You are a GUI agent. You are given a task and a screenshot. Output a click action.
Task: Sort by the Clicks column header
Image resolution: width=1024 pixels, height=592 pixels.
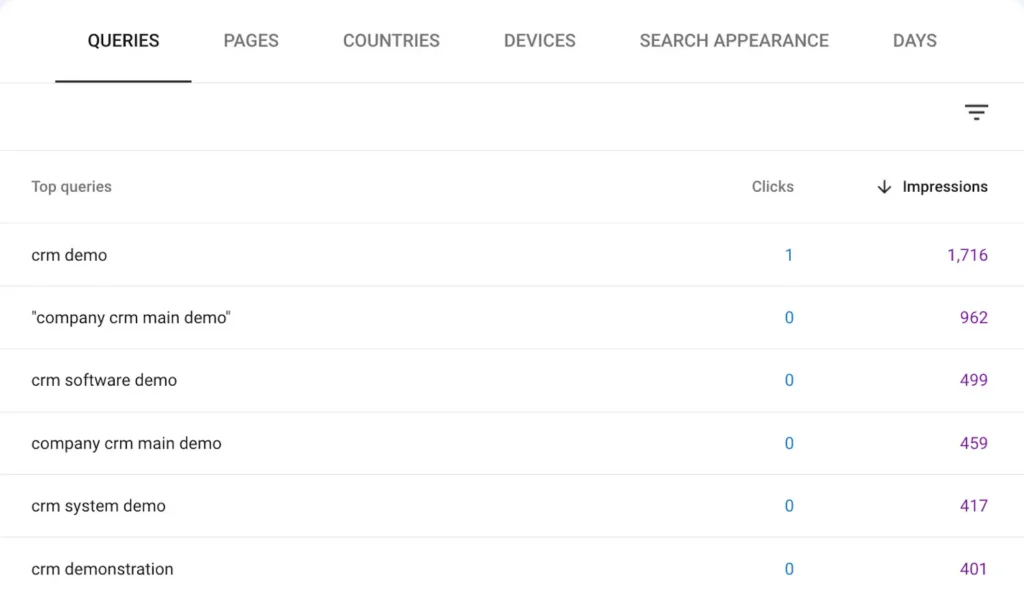[x=772, y=187]
